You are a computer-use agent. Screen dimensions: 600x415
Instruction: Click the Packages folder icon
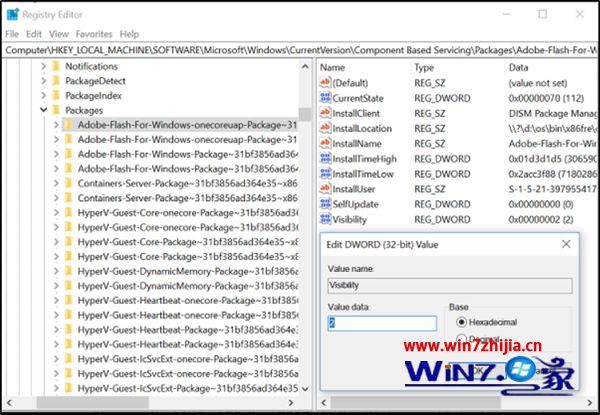(56, 110)
